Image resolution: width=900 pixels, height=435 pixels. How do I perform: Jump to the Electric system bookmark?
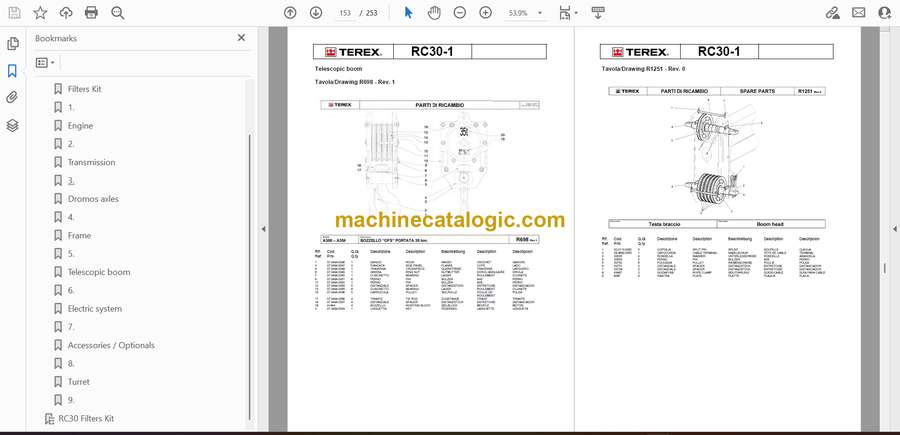[x=95, y=309]
